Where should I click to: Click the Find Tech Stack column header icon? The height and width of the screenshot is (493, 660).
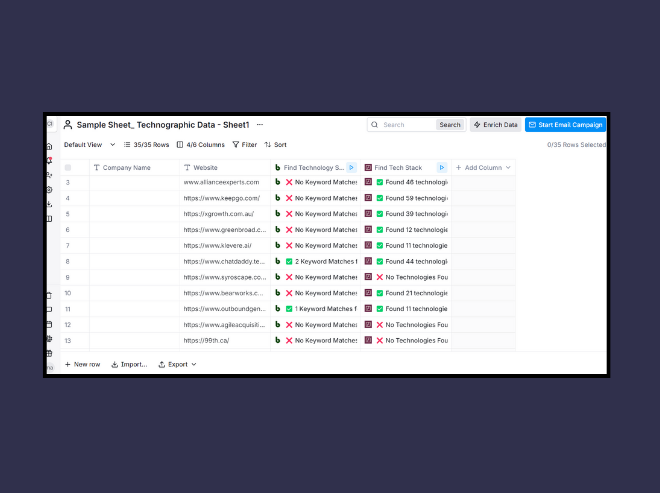pos(368,168)
